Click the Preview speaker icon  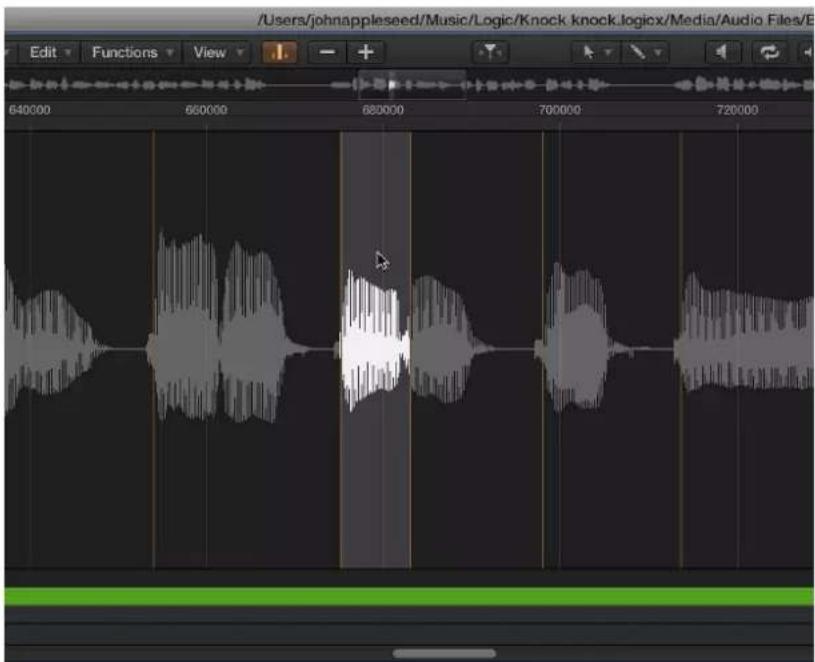[x=722, y=52]
